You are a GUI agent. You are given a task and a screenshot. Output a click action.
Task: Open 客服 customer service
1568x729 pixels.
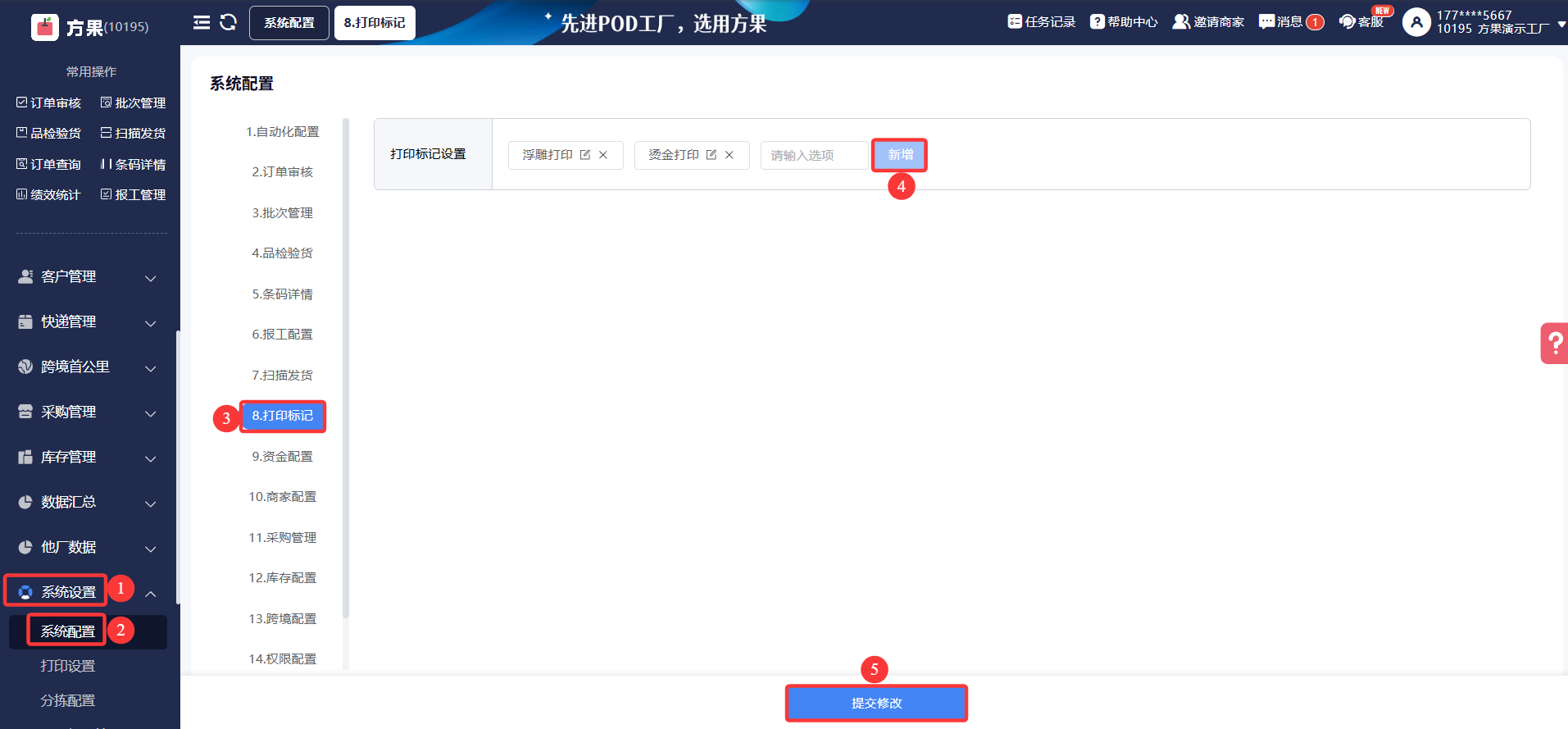click(1362, 22)
